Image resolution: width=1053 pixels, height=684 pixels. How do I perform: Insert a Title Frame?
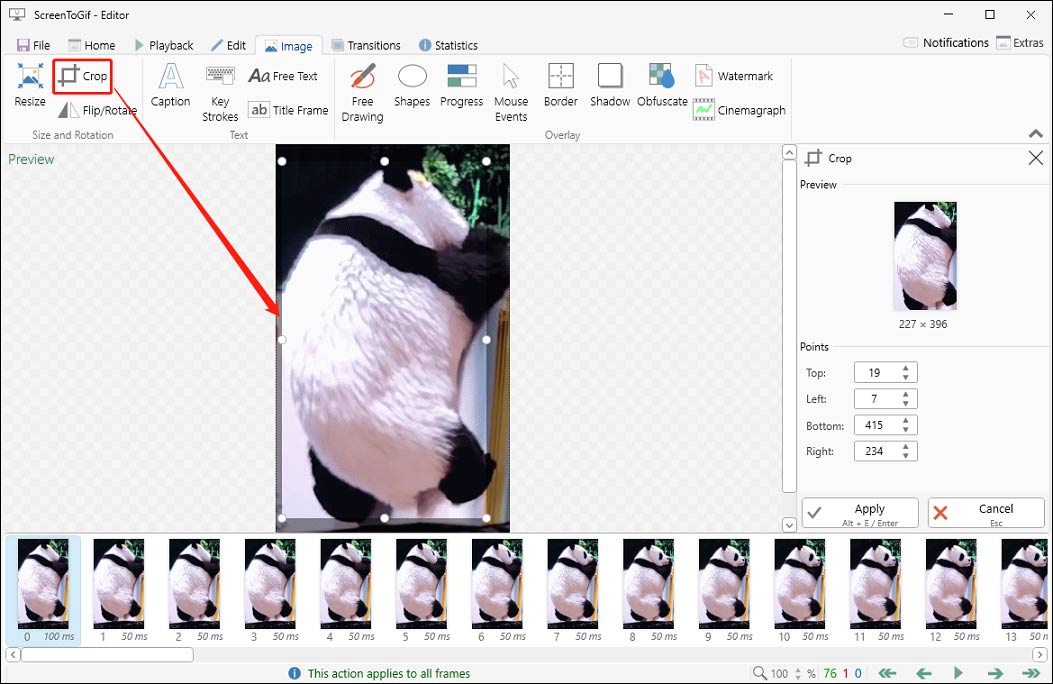288,110
